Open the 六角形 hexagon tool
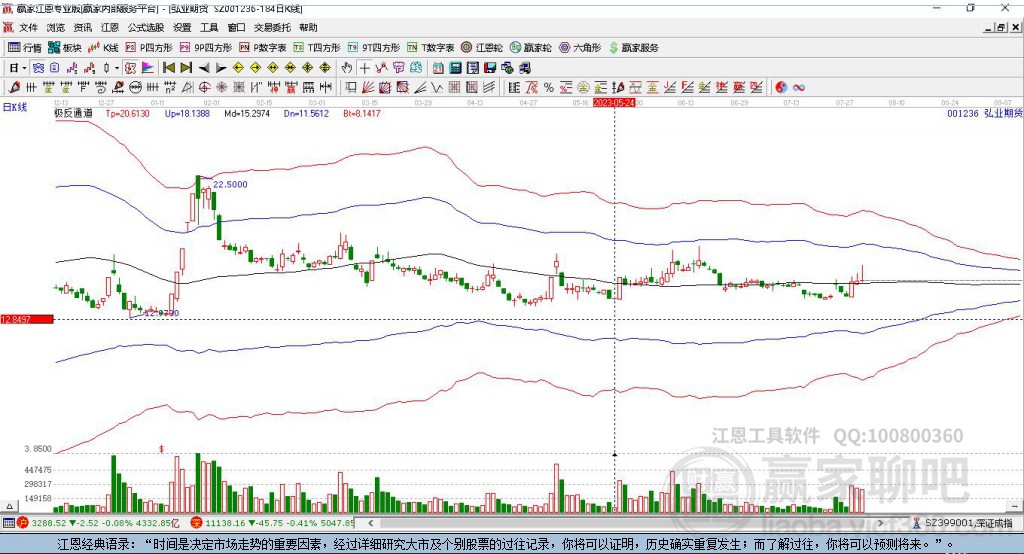Screen dimensions: 1024x554 point(580,48)
